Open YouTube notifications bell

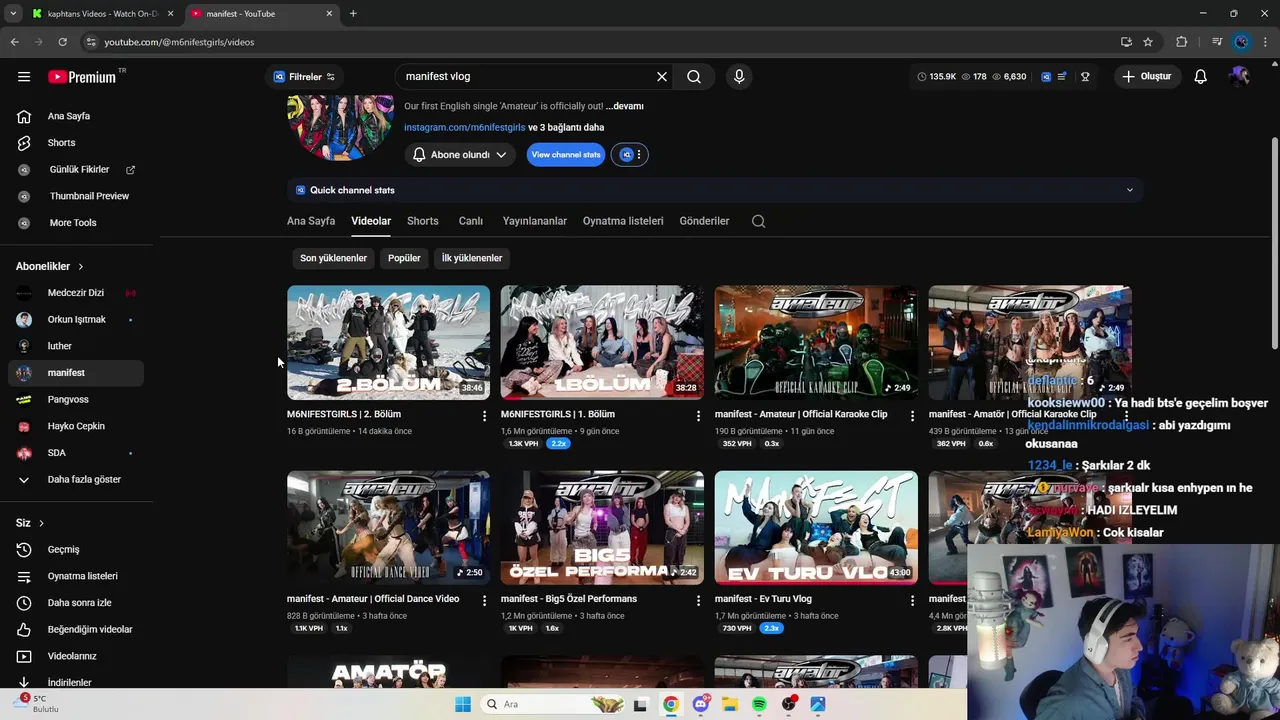click(1201, 77)
